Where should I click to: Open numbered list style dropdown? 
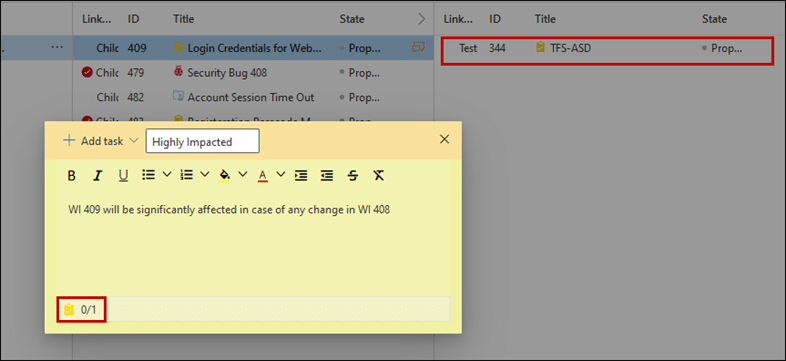point(205,174)
